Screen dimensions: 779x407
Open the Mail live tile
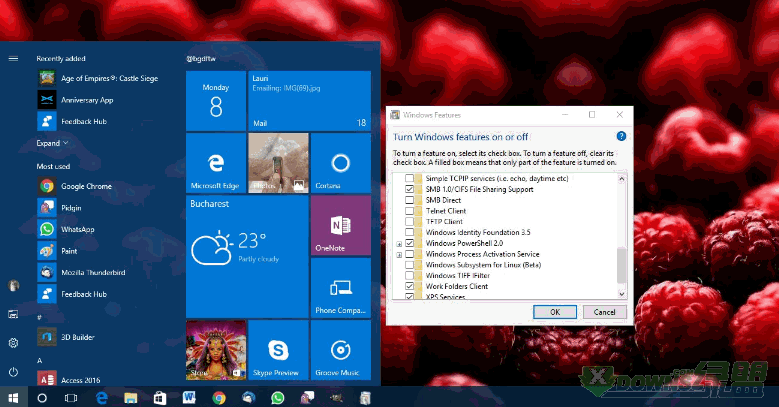[x=309, y=101]
